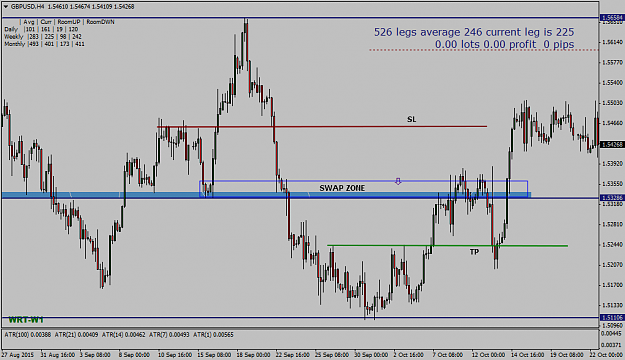Click the 1.52810 price axis label
The width and height of the screenshot is (625, 360).
point(612,224)
